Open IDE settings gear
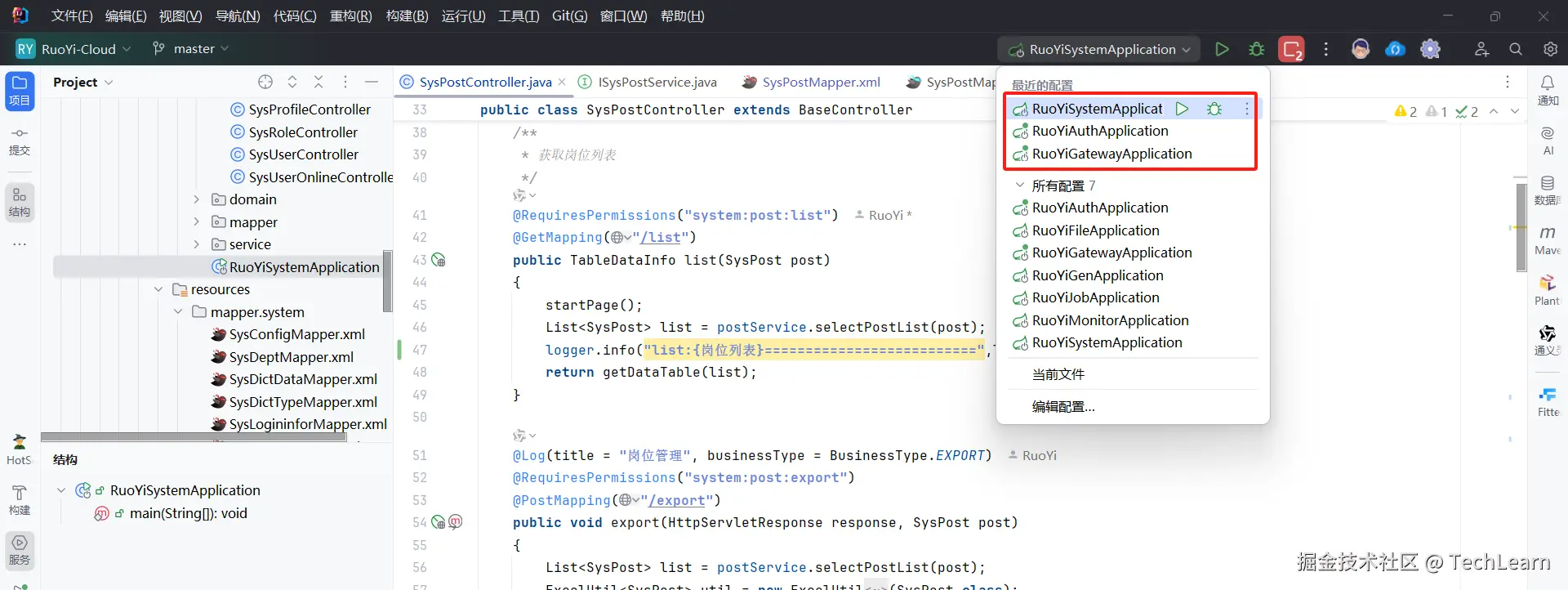 coord(1550,49)
